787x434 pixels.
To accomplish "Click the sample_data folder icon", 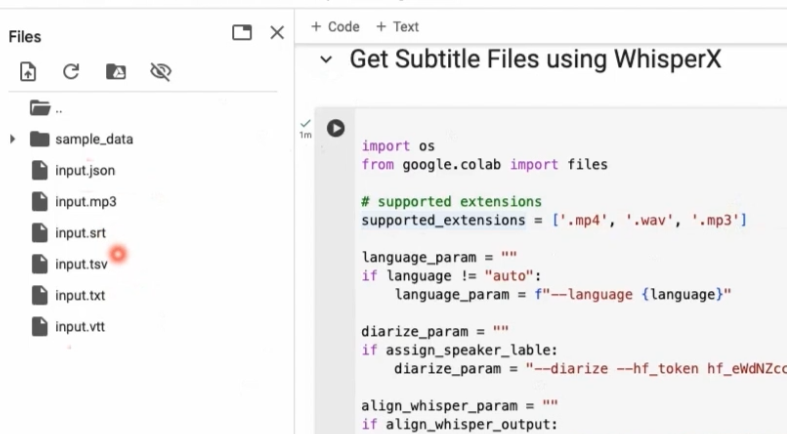I will 40,139.
